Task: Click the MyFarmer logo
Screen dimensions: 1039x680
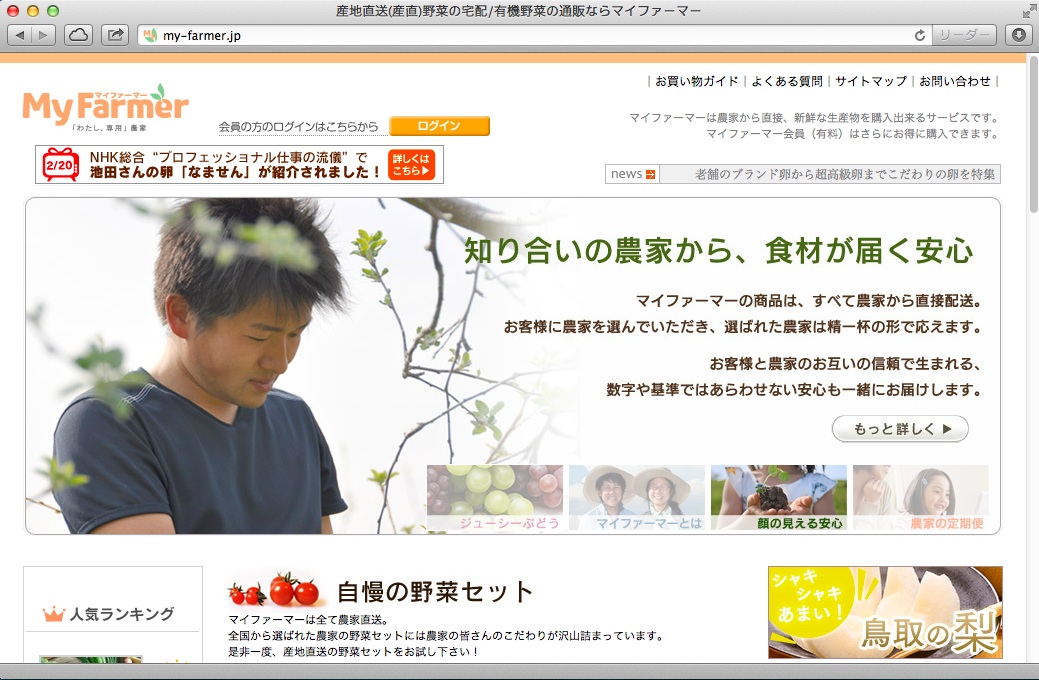Action: (105, 108)
